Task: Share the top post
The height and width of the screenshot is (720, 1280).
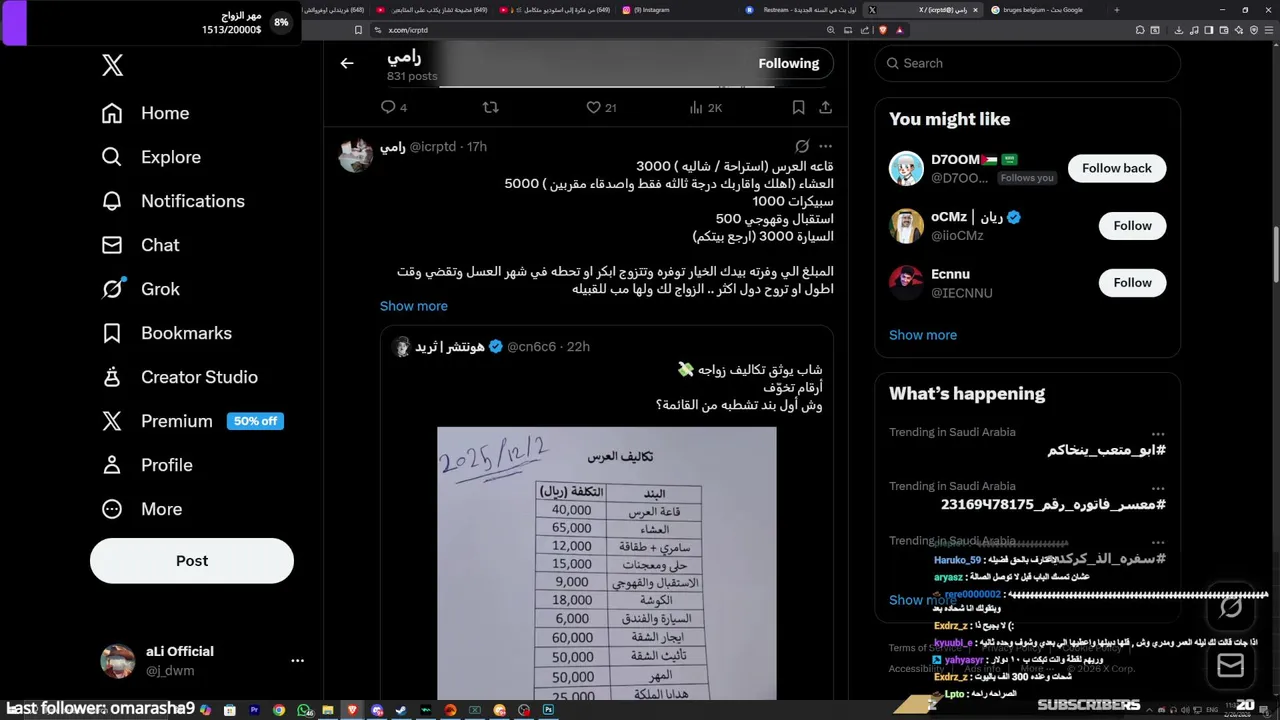Action: point(825,107)
